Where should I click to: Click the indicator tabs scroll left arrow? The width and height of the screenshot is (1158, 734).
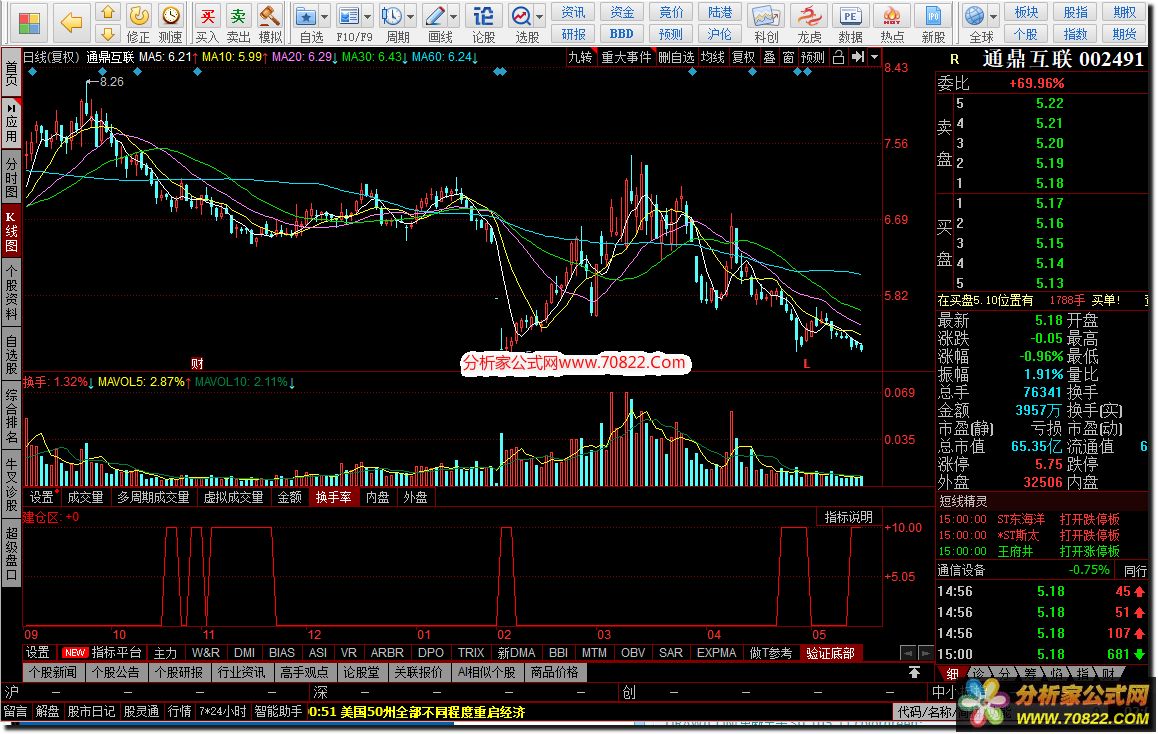(908, 653)
